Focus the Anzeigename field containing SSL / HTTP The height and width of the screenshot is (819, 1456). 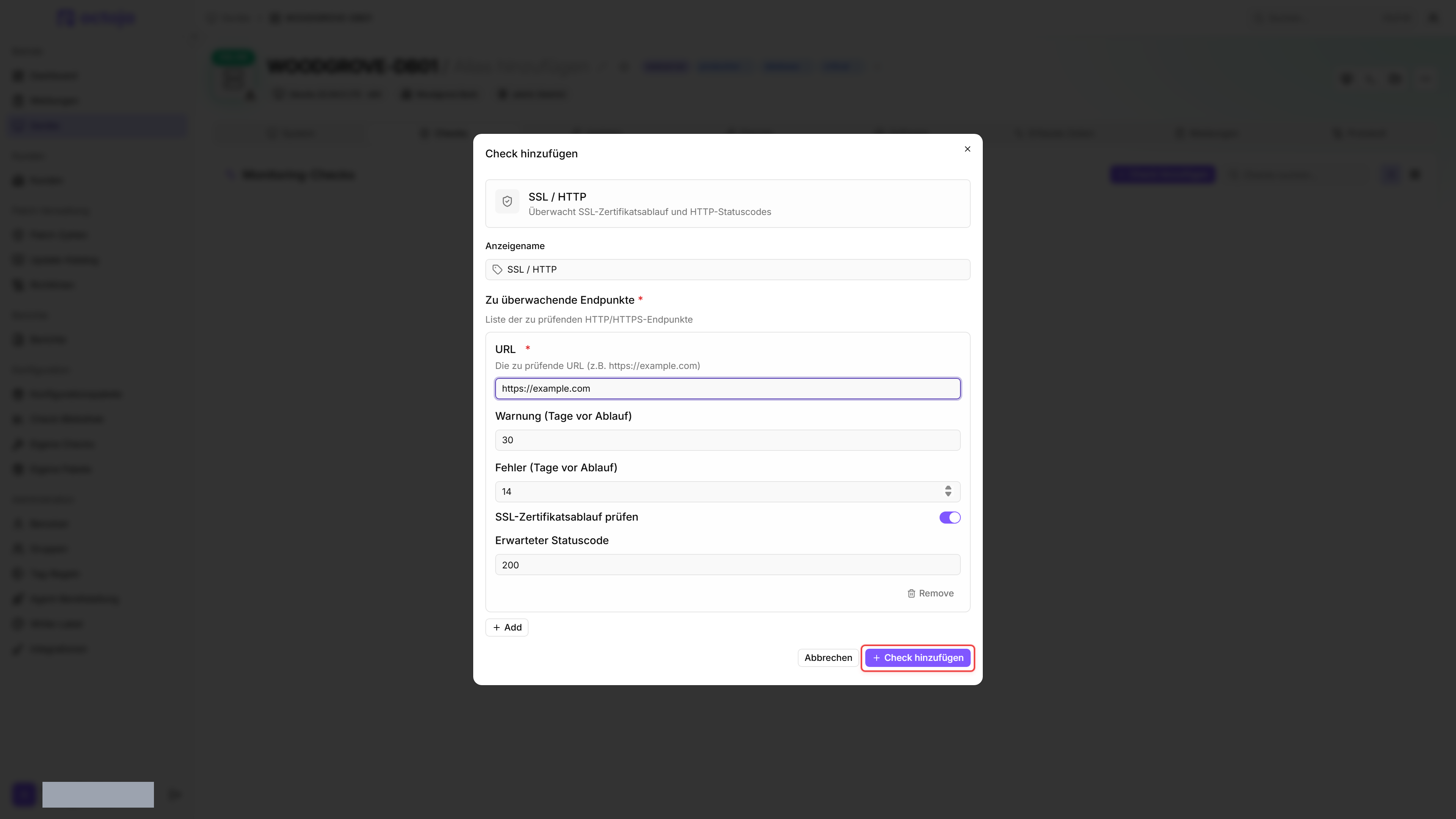point(728,270)
